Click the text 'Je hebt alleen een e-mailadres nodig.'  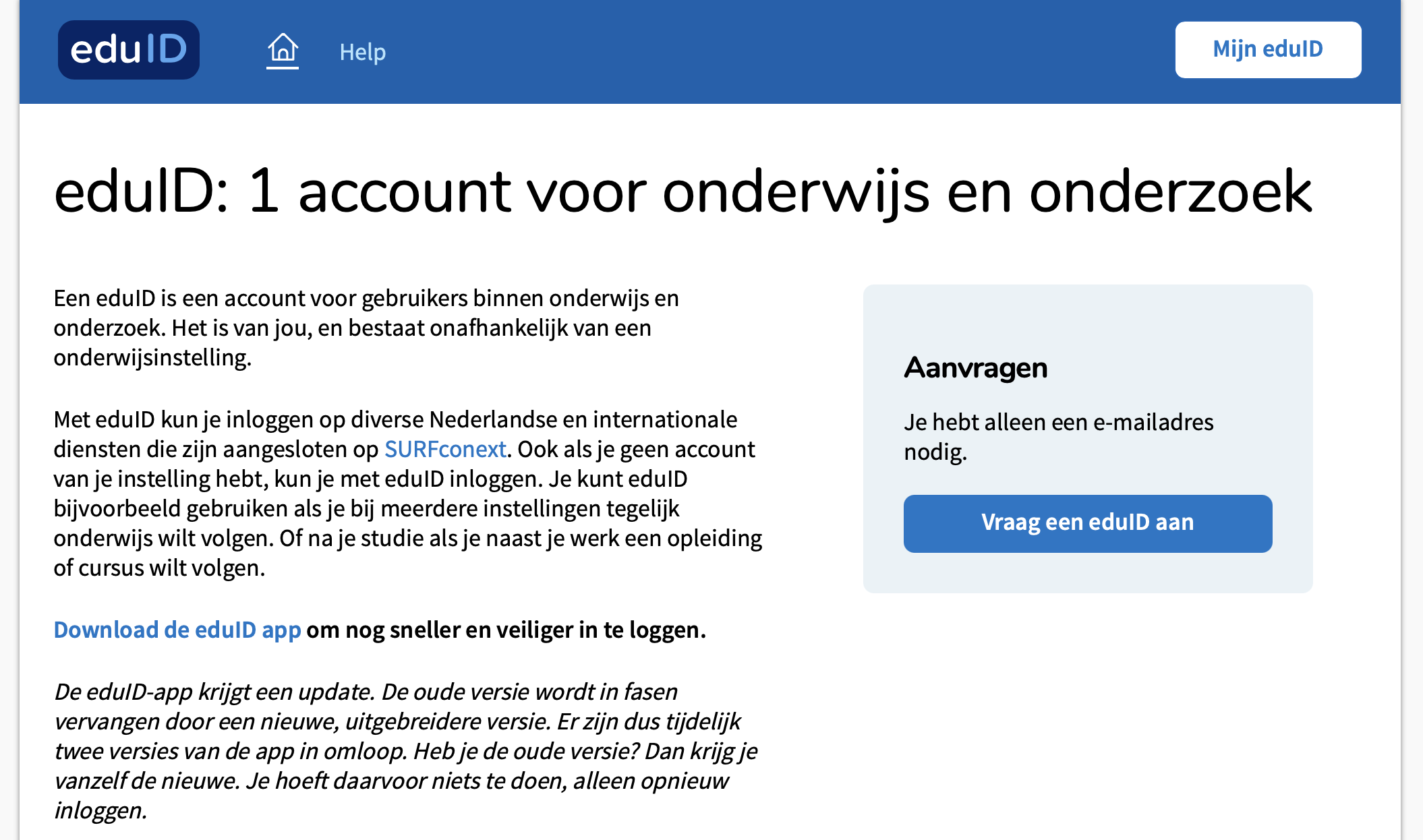tap(1059, 437)
